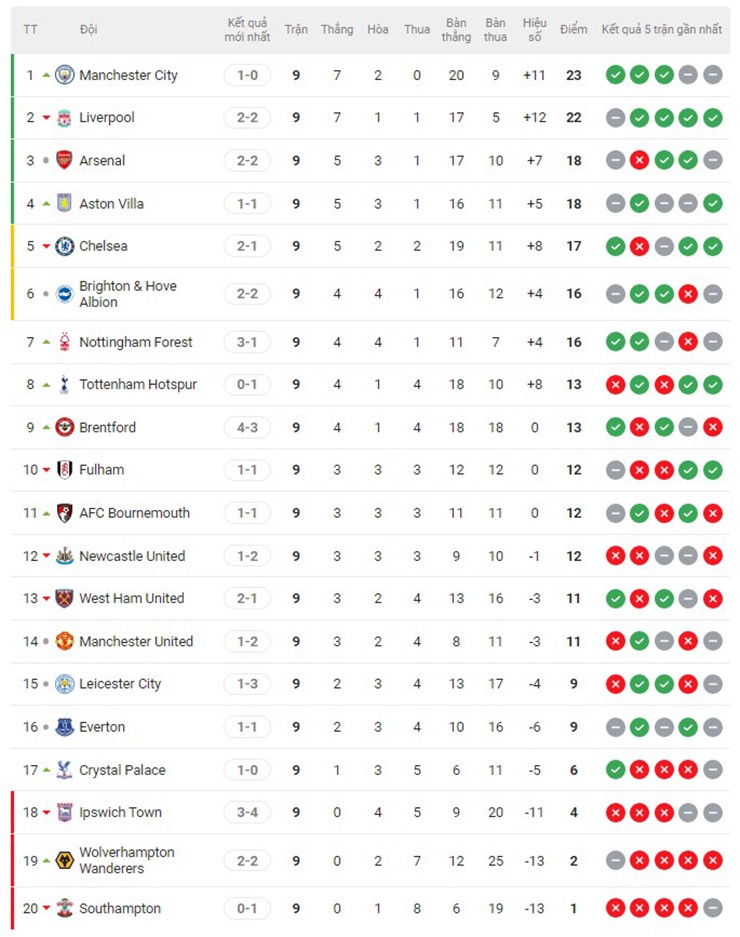Sort table by Điểm column header
740x937 pixels.
point(573,29)
